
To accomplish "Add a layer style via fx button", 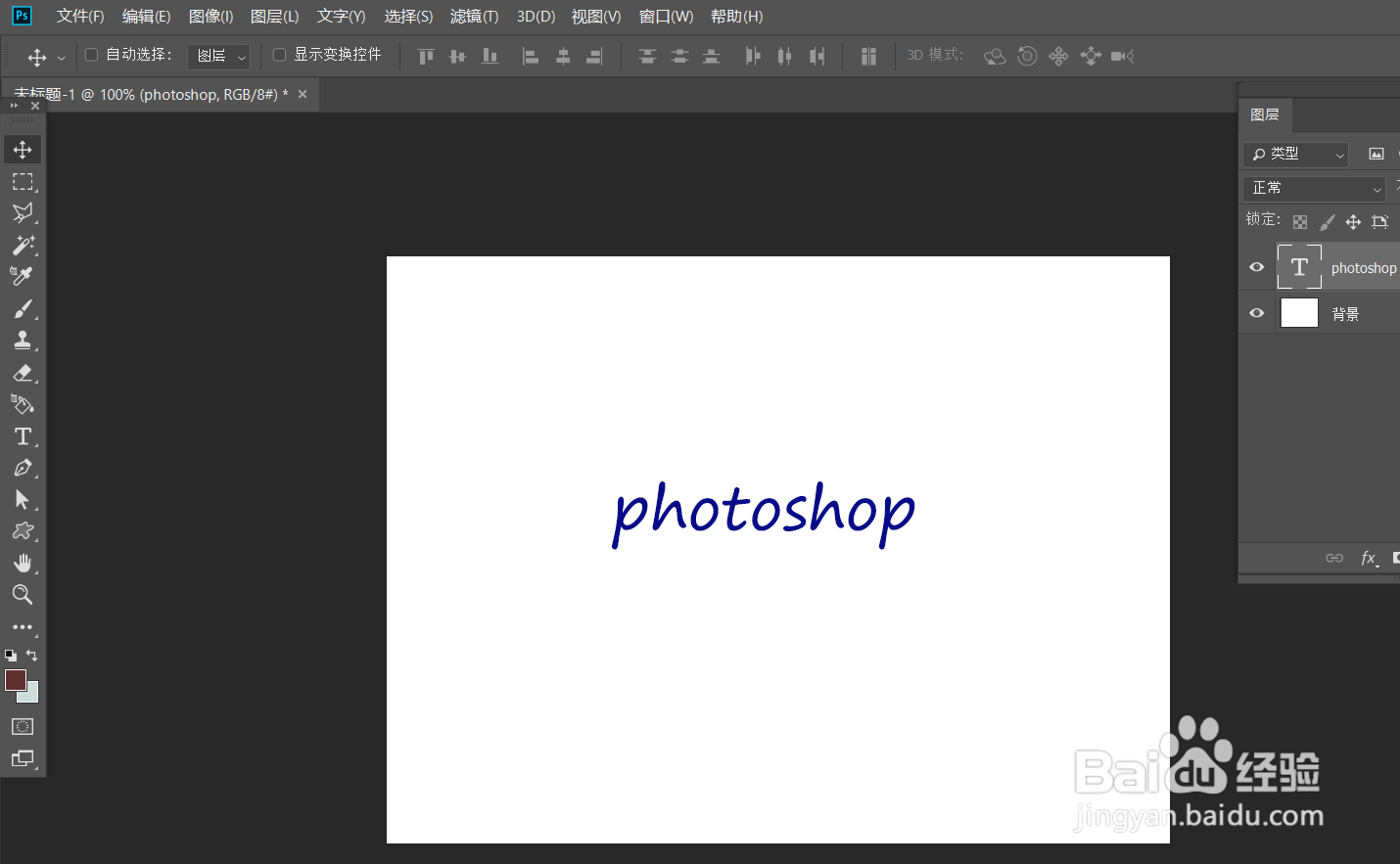I will click(x=1370, y=558).
